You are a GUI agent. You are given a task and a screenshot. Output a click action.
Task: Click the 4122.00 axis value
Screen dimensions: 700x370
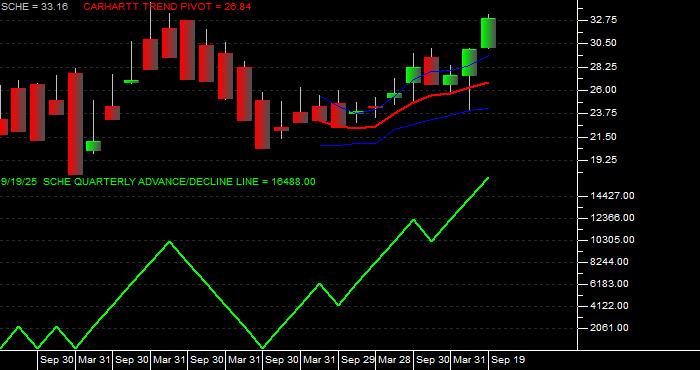[x=609, y=306]
